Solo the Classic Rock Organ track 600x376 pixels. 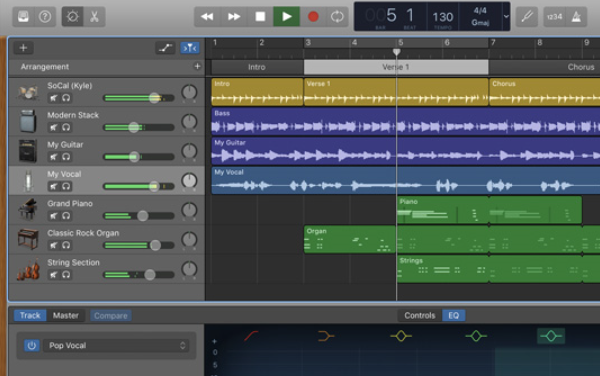click(66, 245)
